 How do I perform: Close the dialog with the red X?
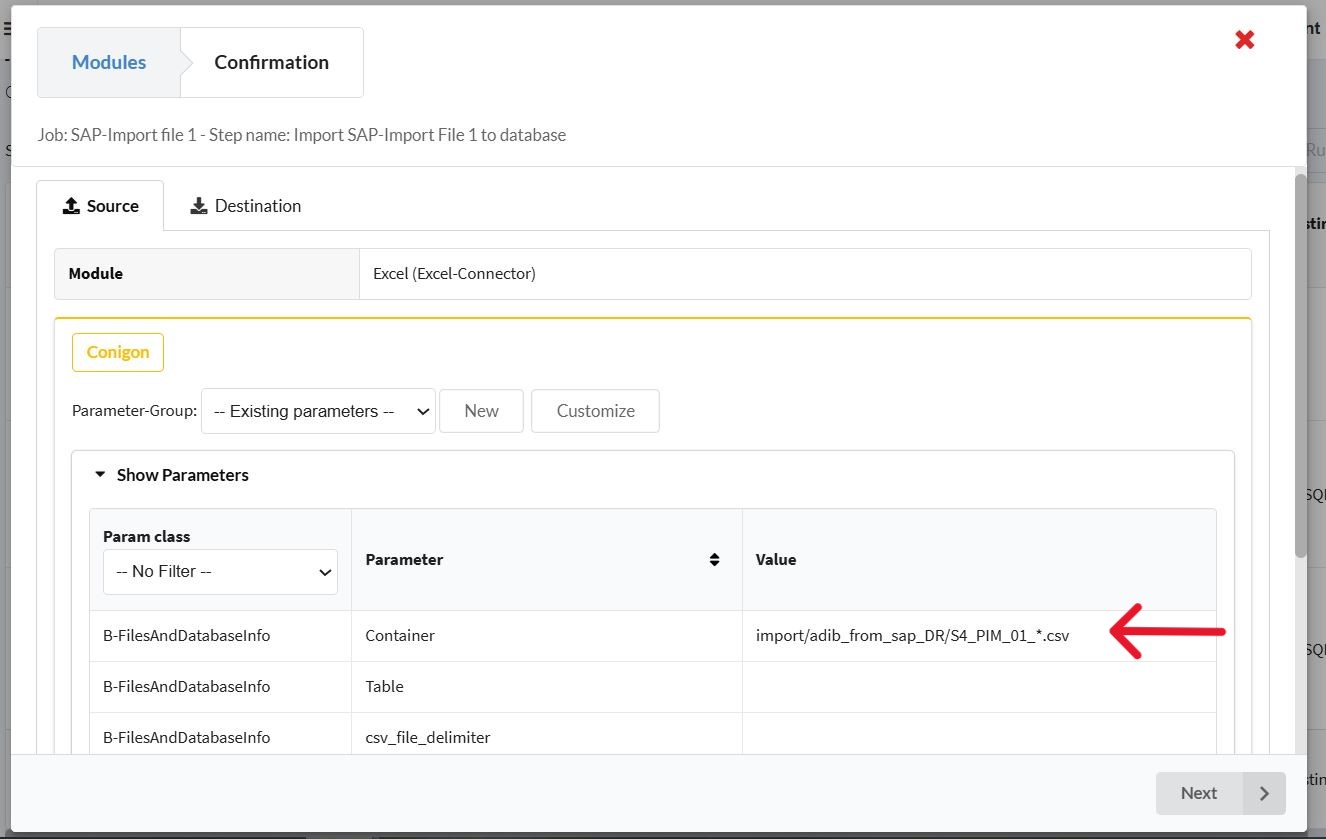coord(1244,40)
